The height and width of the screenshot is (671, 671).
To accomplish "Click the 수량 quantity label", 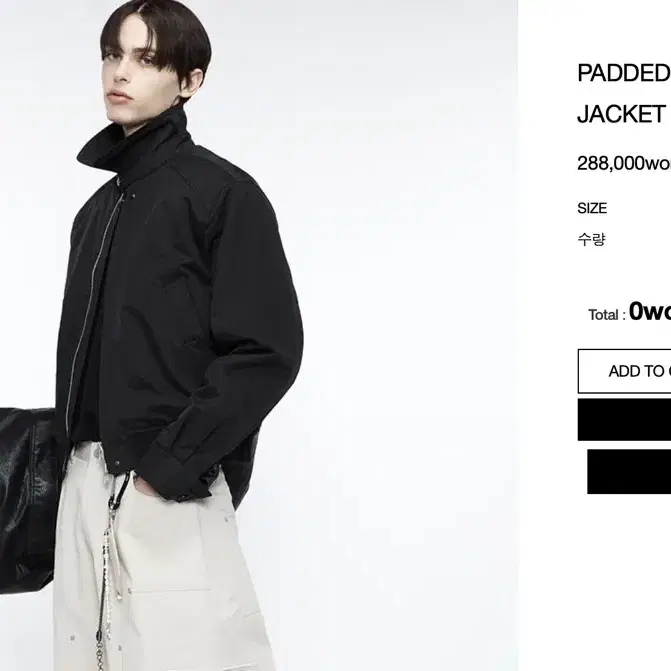I will (x=591, y=239).
